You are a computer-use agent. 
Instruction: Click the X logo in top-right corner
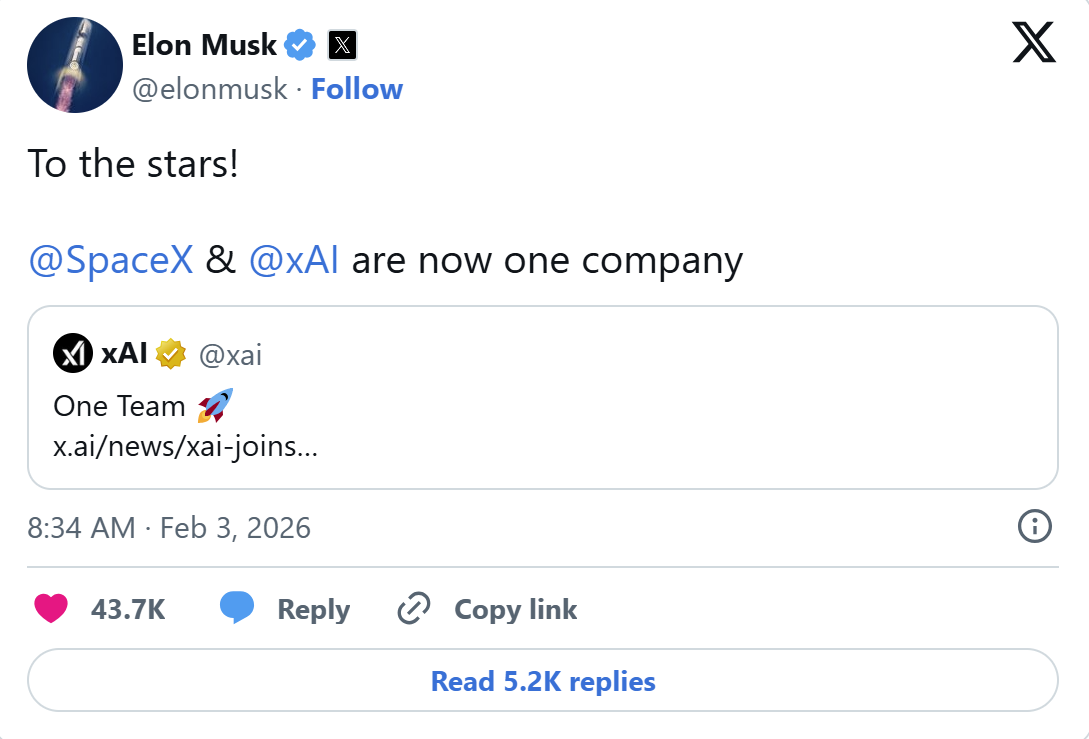[x=1034, y=42]
